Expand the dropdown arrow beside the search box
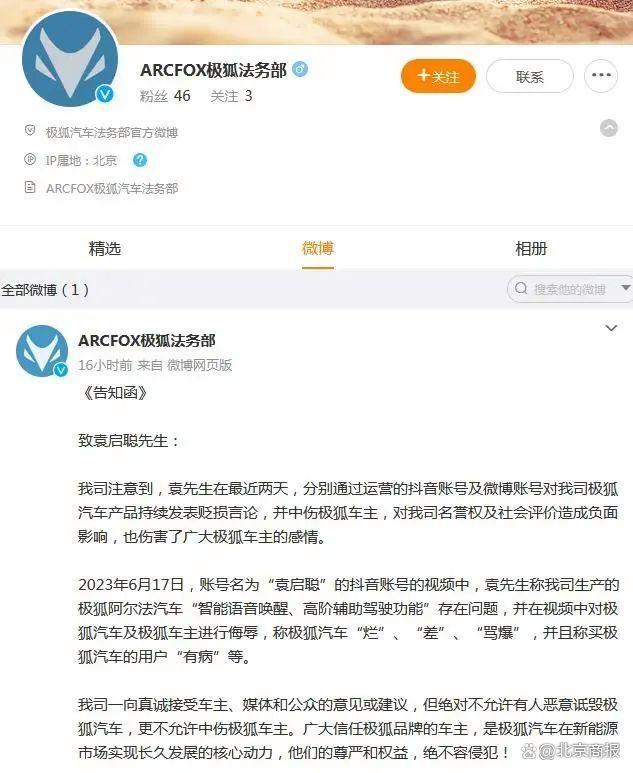 626,288
